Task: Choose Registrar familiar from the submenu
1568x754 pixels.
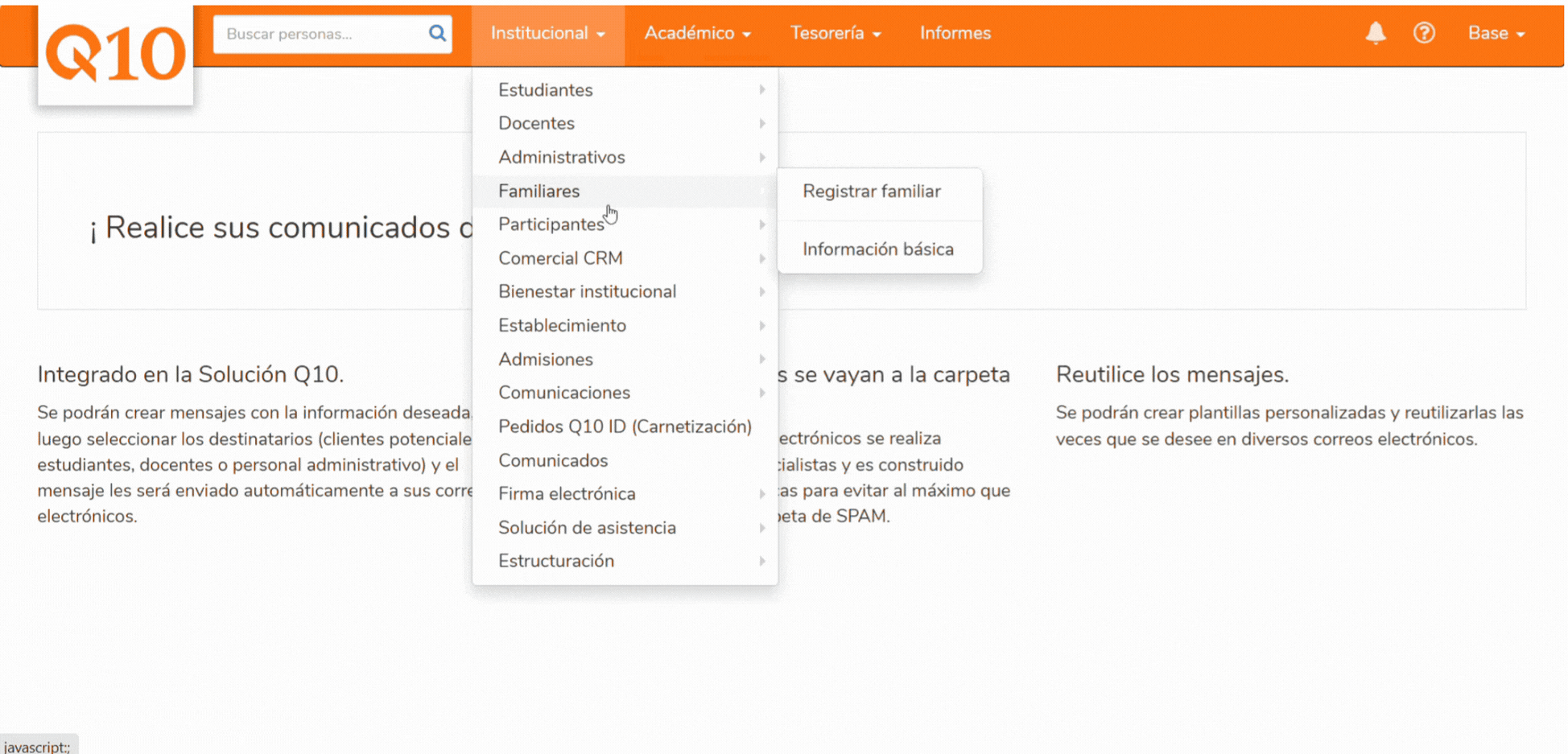Action: (x=880, y=192)
